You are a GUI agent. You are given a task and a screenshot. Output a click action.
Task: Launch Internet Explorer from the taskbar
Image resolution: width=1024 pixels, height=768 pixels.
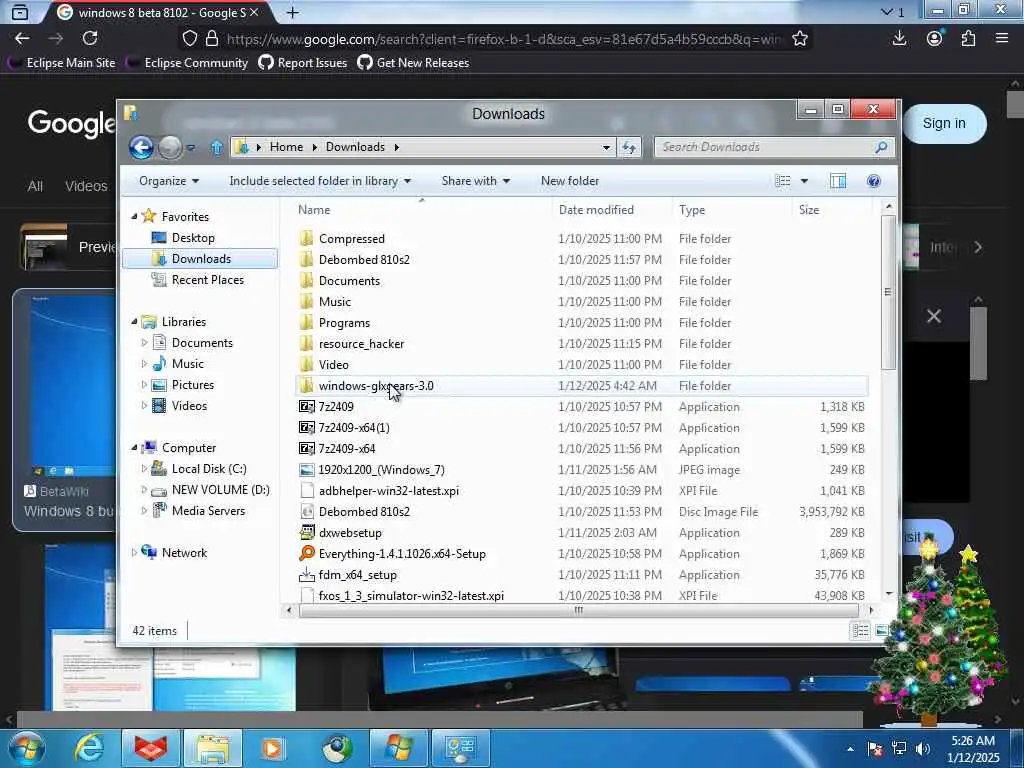(x=89, y=748)
